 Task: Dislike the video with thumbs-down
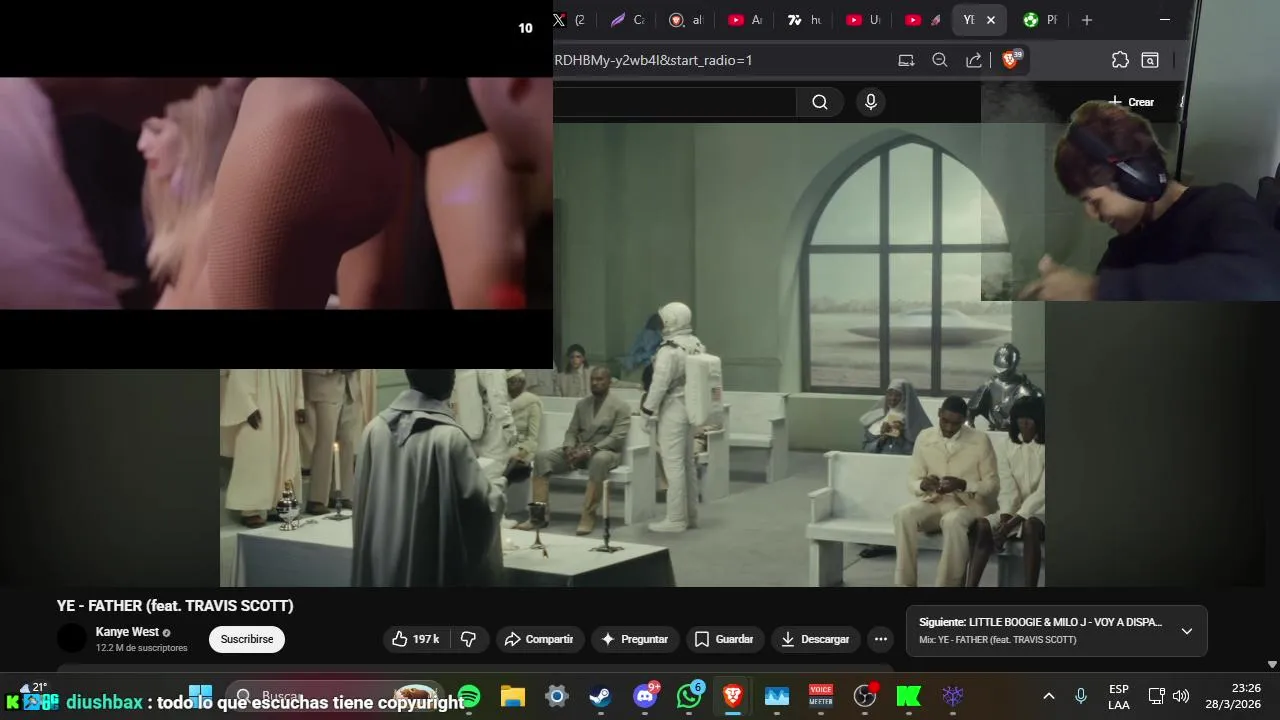point(468,639)
